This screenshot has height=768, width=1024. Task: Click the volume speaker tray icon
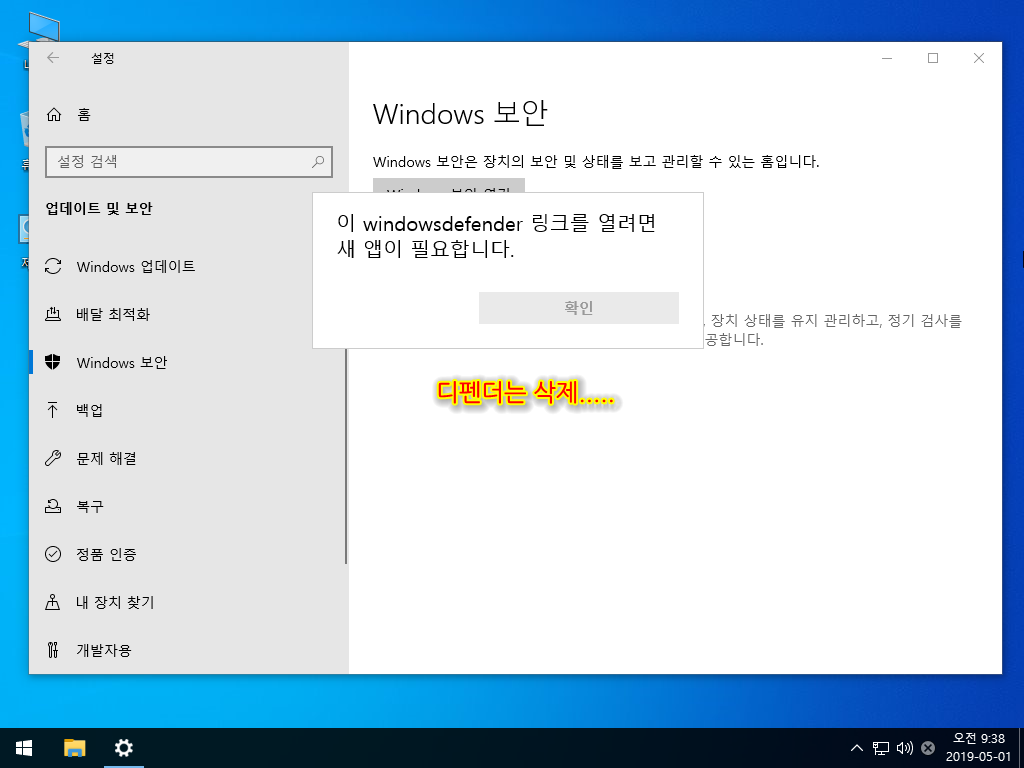[904, 748]
